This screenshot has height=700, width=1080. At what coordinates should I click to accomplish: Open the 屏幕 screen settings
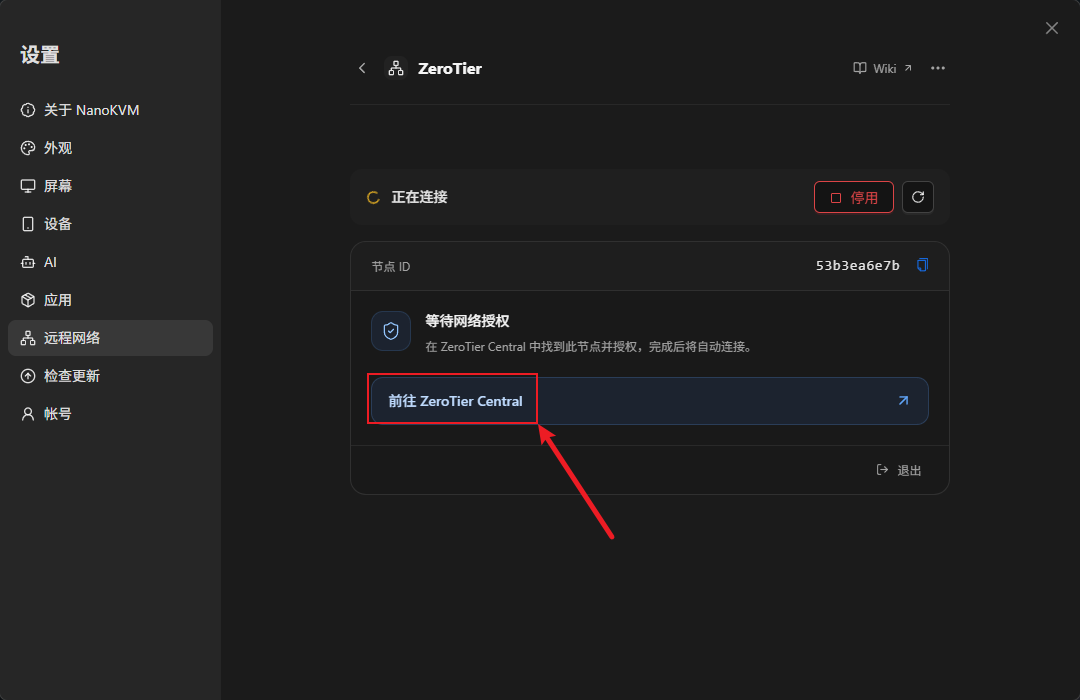click(110, 186)
